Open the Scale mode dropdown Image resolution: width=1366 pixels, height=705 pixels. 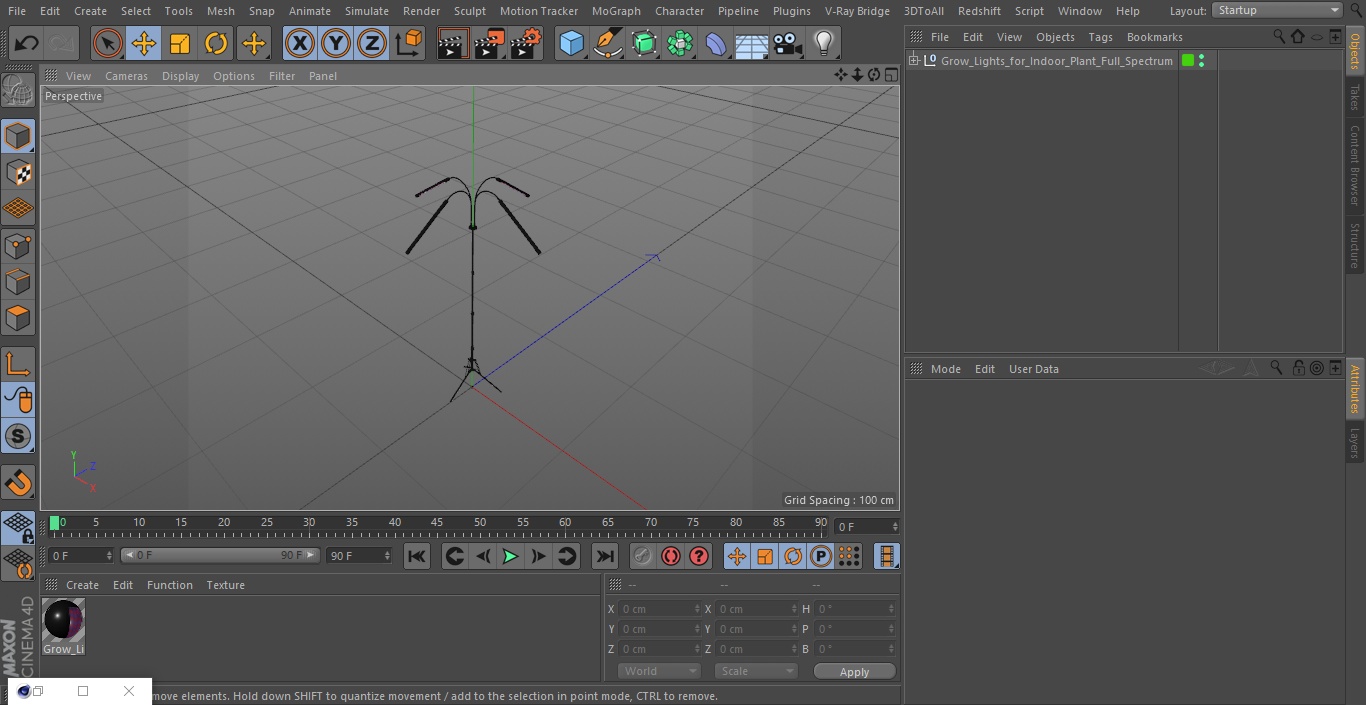755,671
